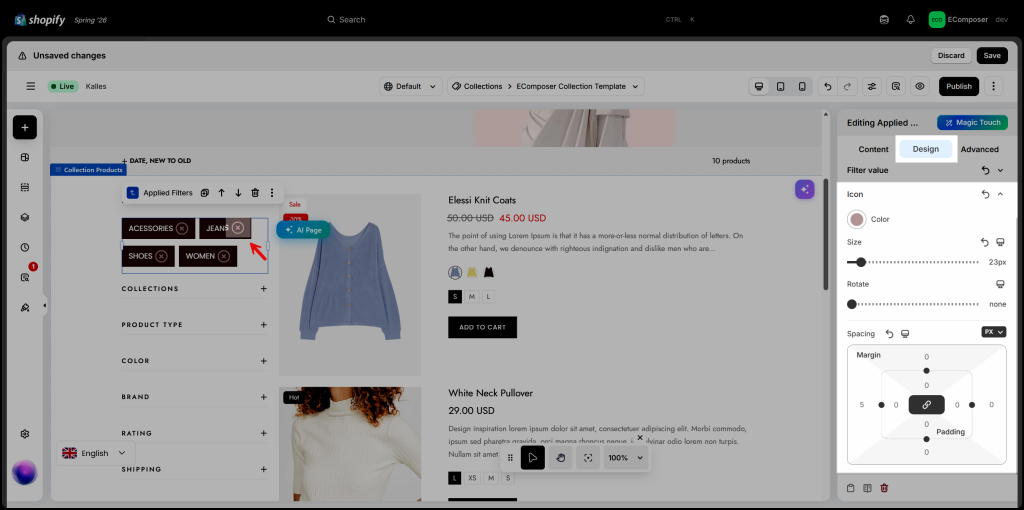
Task: Open Shopify notifications bell
Action: (x=910, y=20)
